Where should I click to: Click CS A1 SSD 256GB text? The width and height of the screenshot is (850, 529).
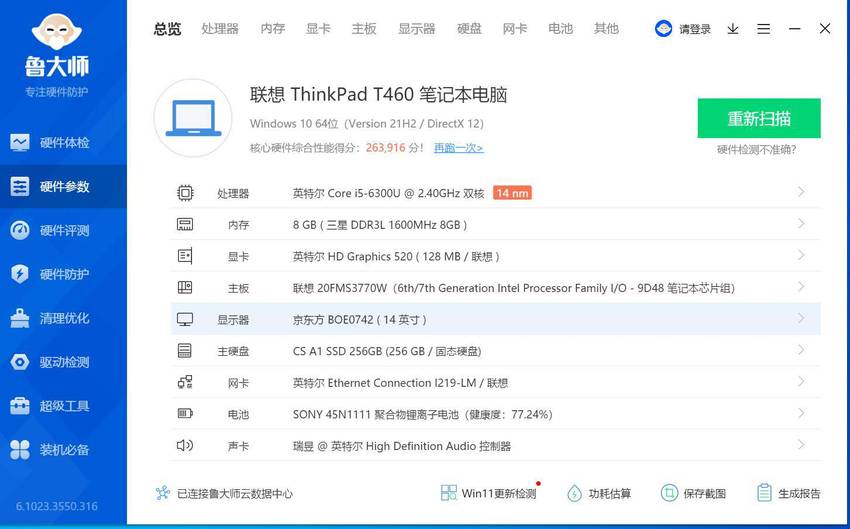(387, 351)
